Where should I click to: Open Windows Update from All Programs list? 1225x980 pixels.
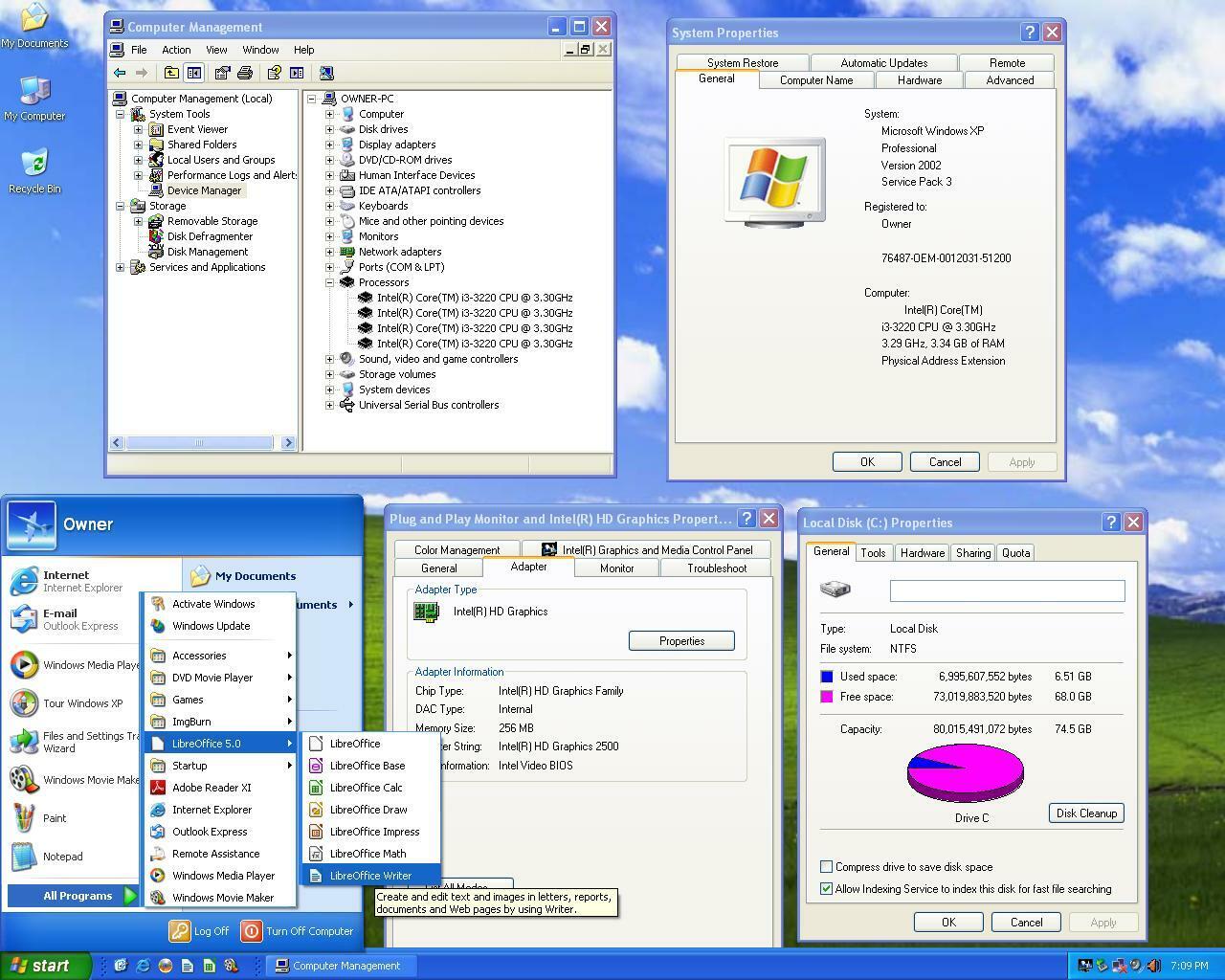219,626
